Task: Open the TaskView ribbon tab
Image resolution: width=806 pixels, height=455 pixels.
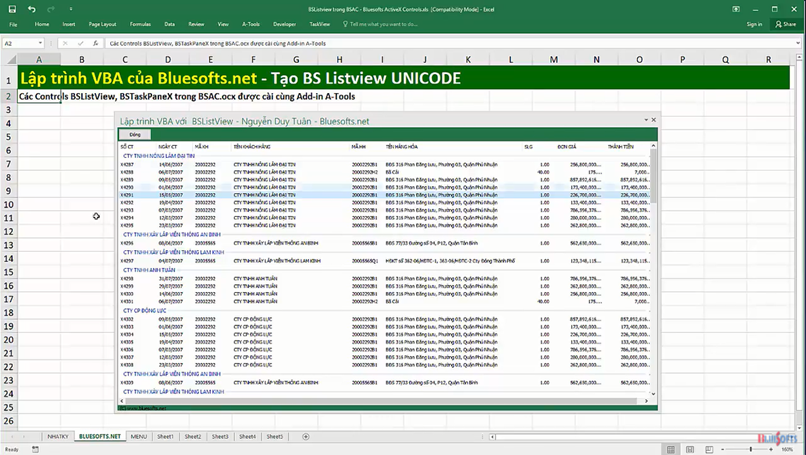Action: (x=319, y=24)
